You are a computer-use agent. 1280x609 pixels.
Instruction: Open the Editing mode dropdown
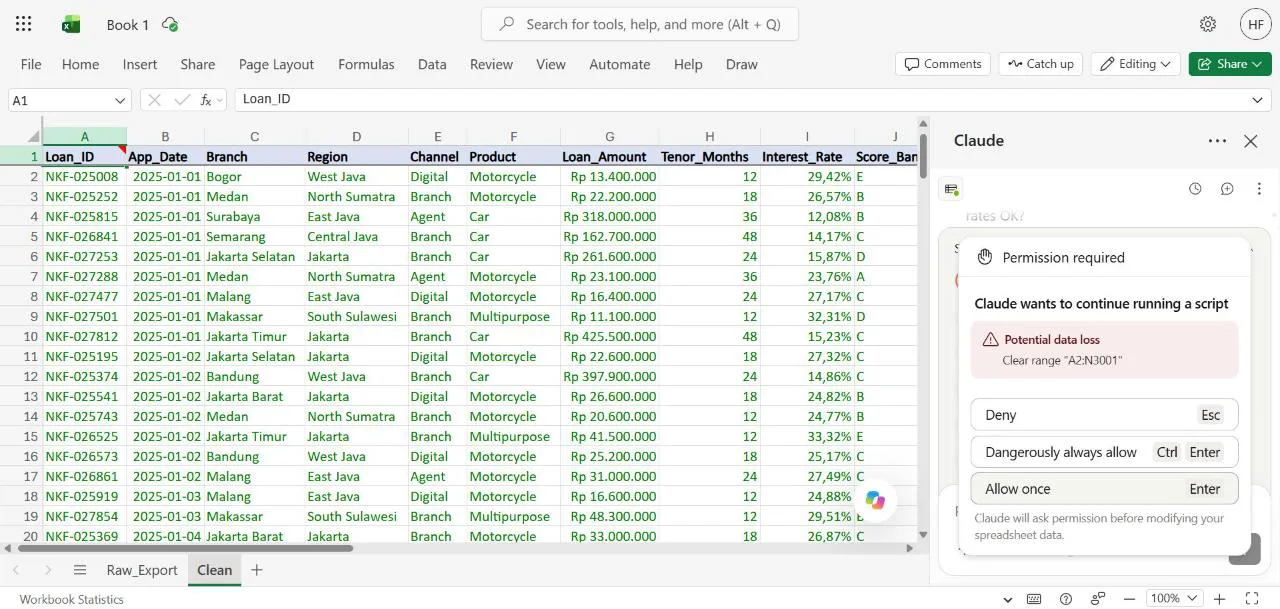1135,64
